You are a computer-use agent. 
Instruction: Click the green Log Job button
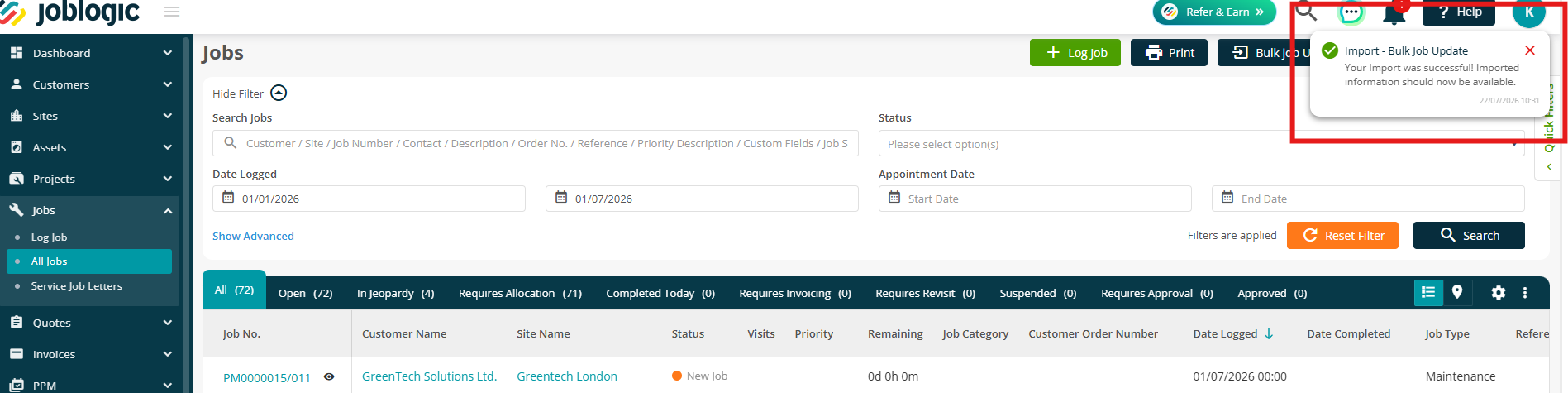(1075, 53)
